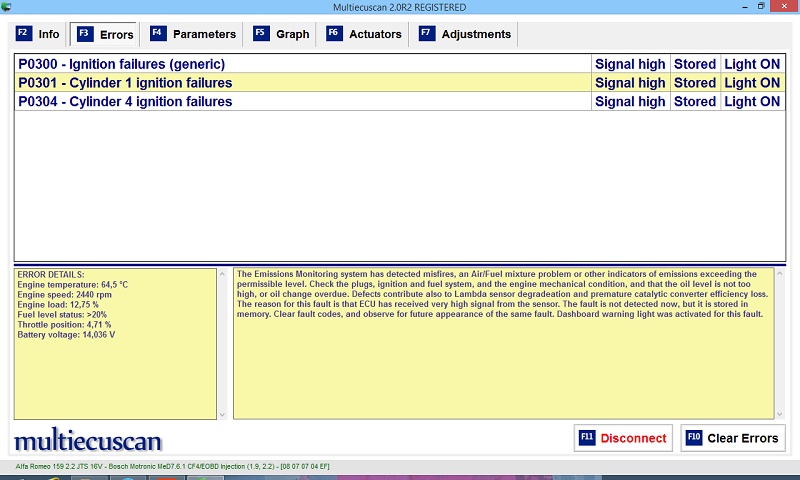The width and height of the screenshot is (800, 480).
Task: Click the app icon in title bar
Action: [8, 7]
